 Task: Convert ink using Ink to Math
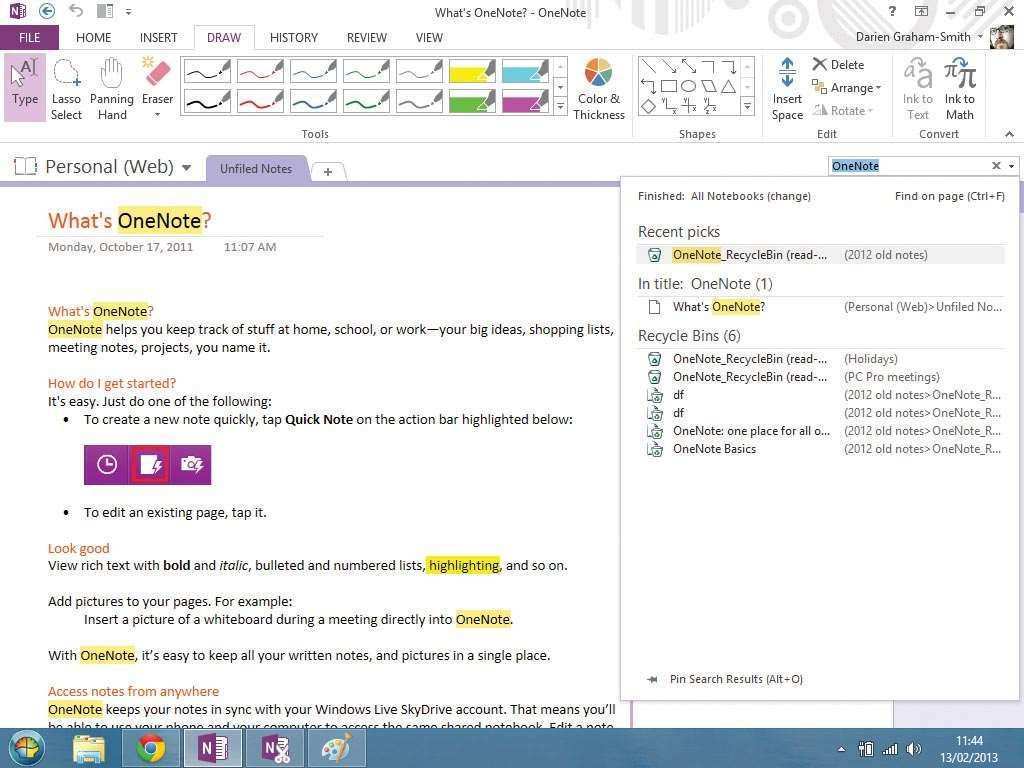pyautogui.click(x=959, y=90)
